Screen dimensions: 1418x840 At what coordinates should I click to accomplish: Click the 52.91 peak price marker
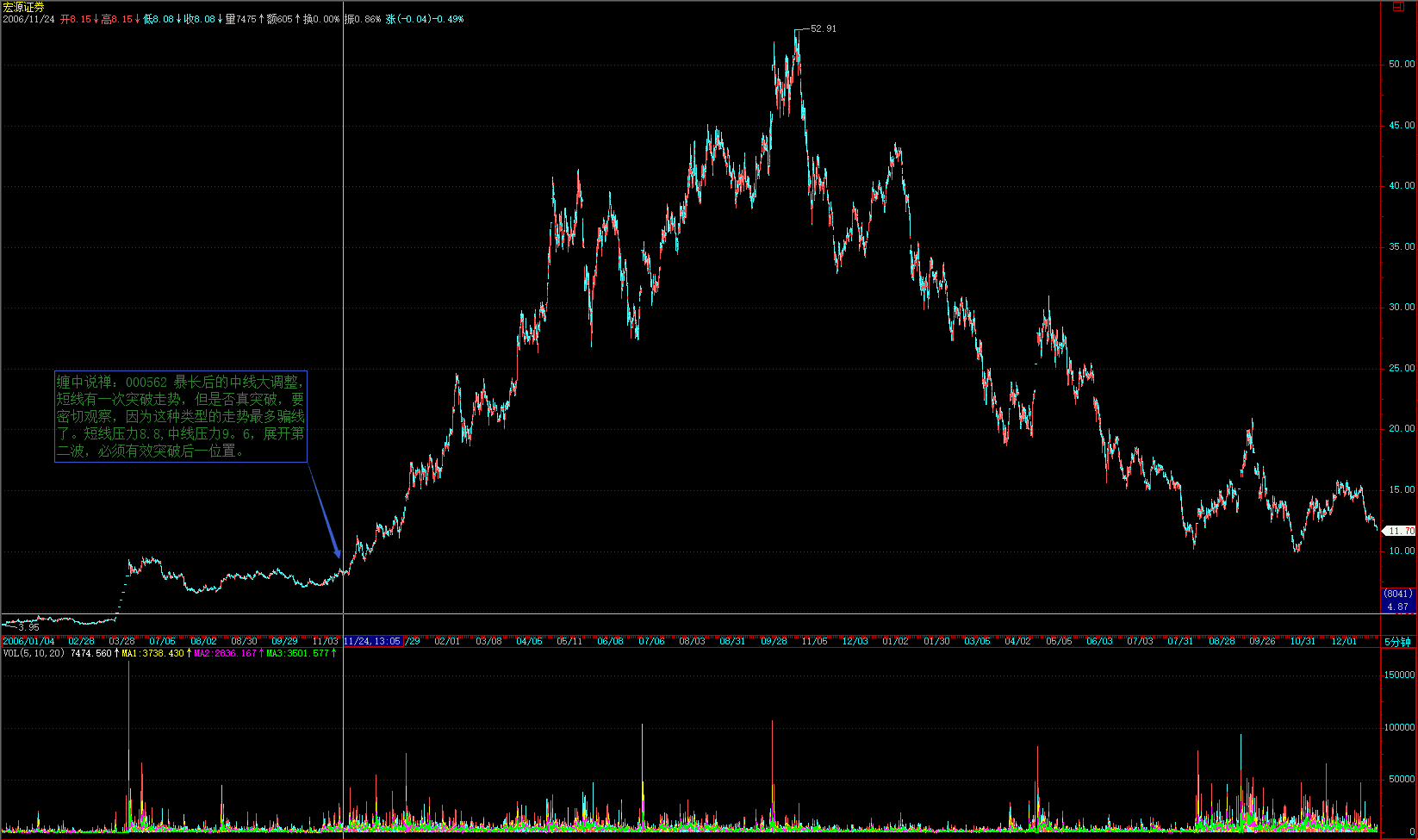point(823,28)
